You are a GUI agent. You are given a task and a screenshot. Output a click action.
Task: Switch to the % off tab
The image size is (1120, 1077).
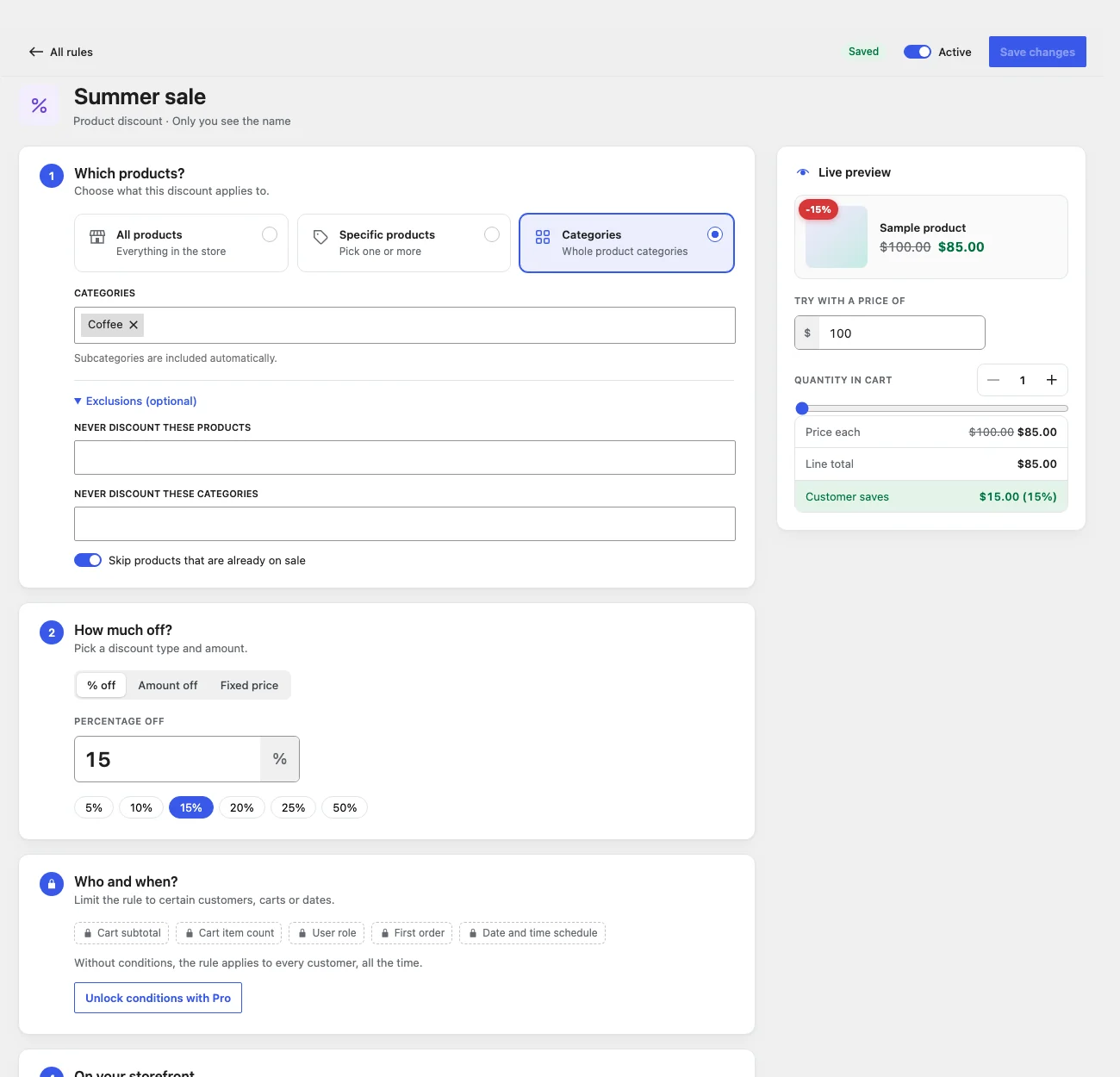[102, 685]
